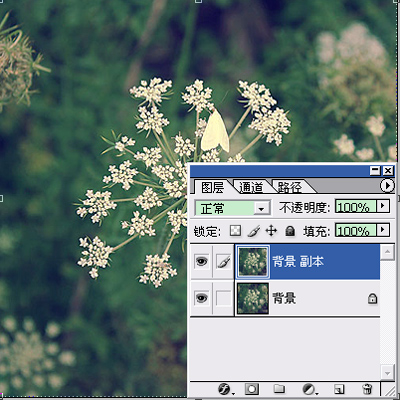The width and height of the screenshot is (400, 400).
Task: Delete layer trash icon
Action: pyautogui.click(x=367, y=389)
